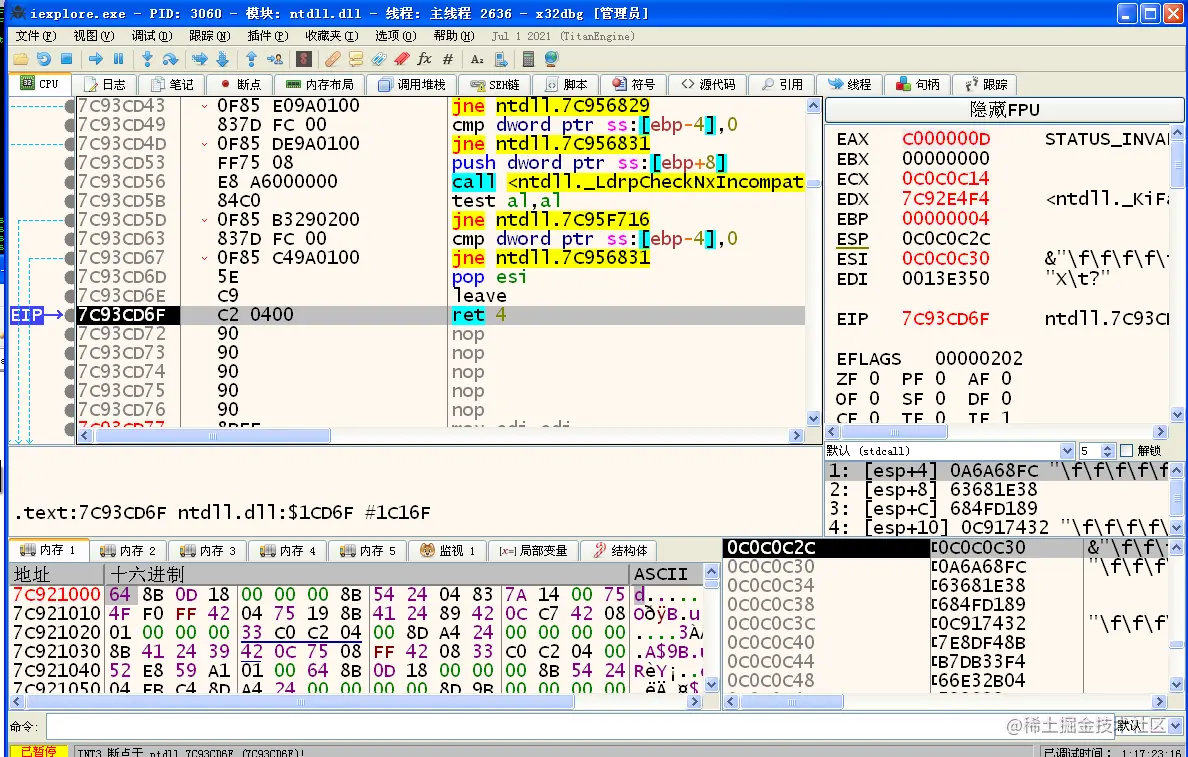1188x757 pixels.
Task: Click the jne jump arrow at 7C93CD4D
Action: pos(204,144)
